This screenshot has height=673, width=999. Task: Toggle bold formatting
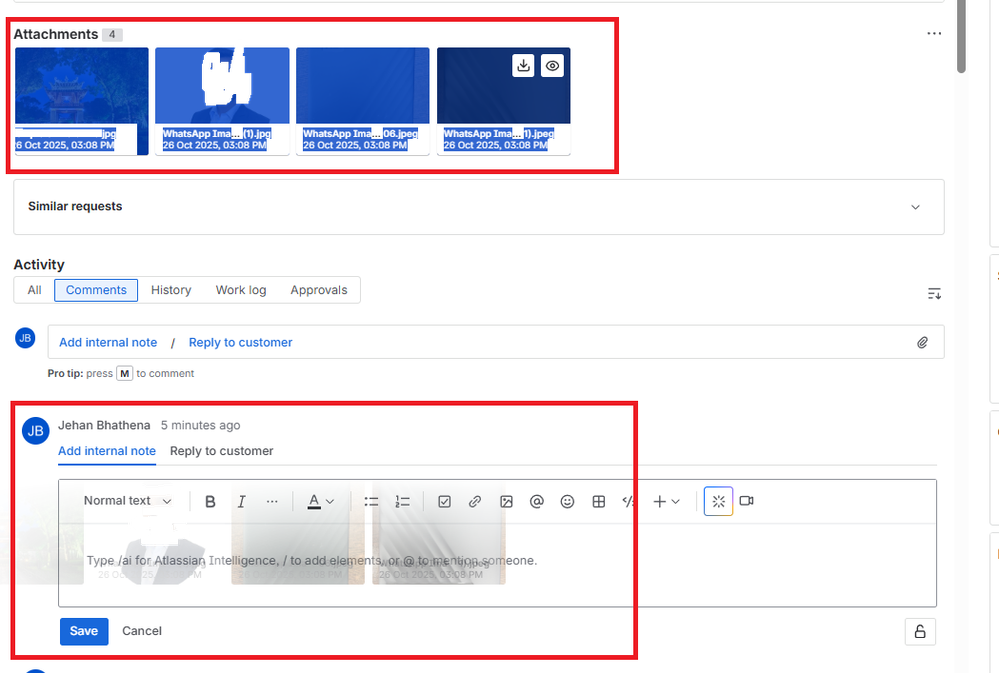click(210, 502)
